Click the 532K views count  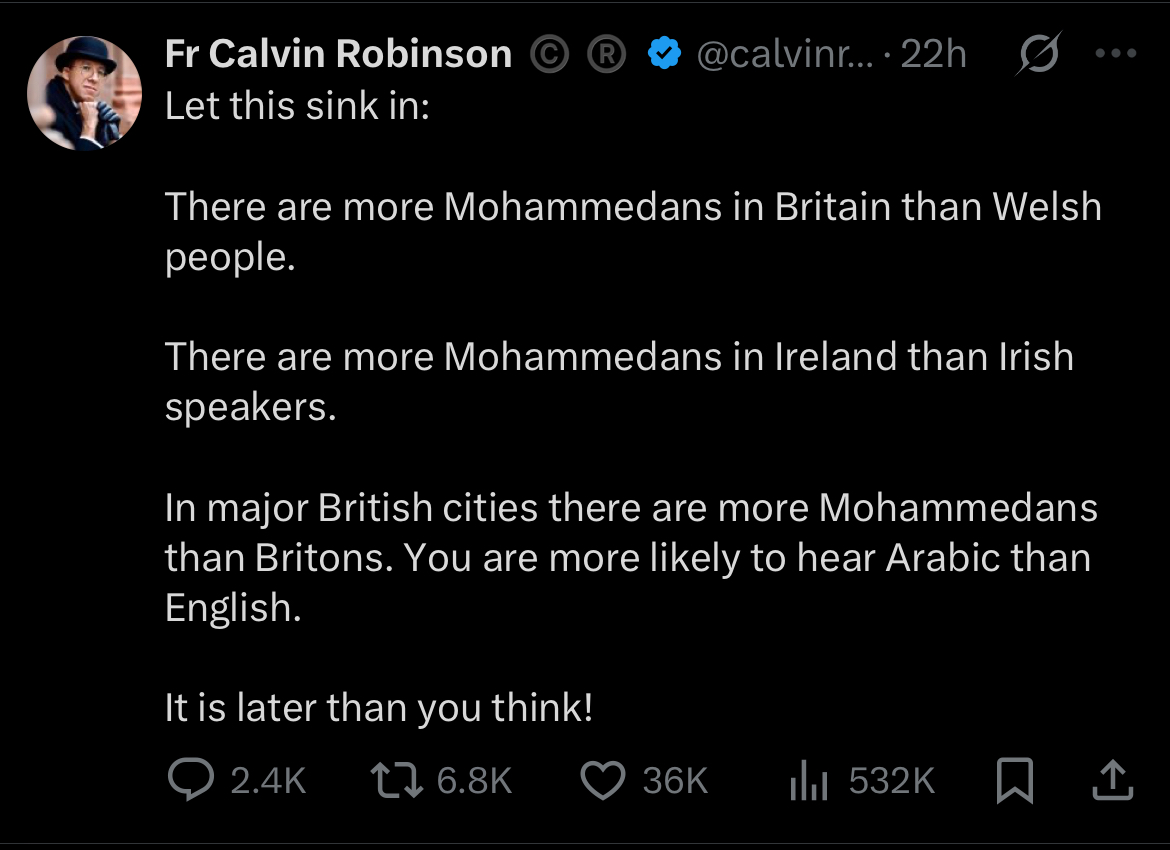(x=892, y=781)
